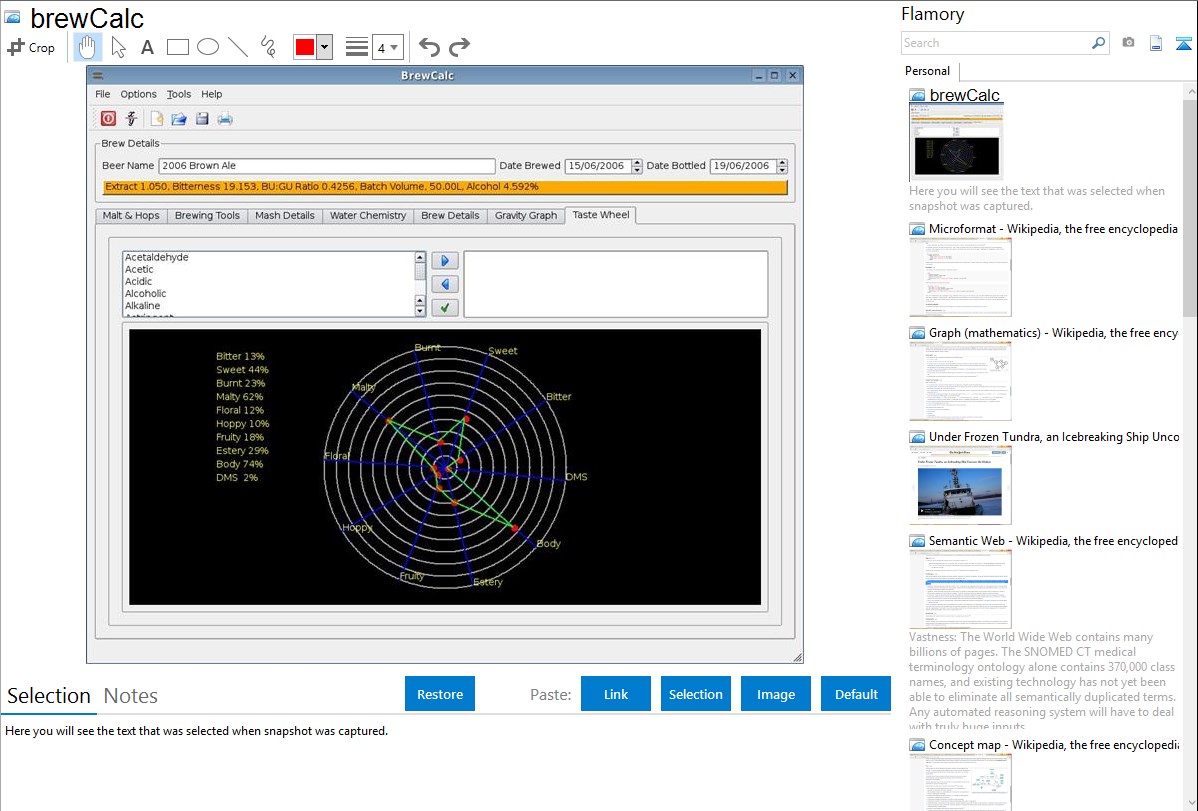Click the document page icon in Flamory
This screenshot has width=1198, height=811.
pos(1156,43)
